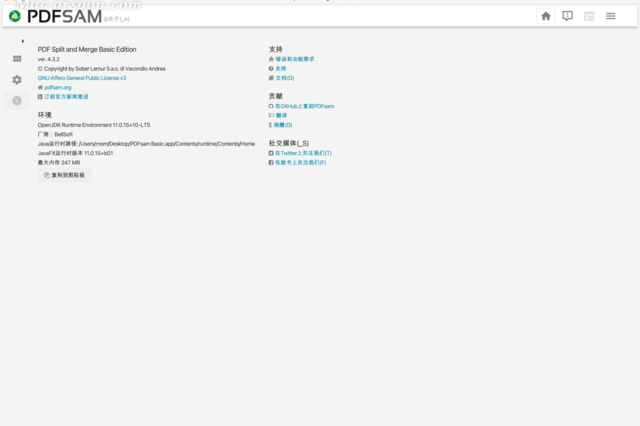Click the OpenJDK Runtime Environment line
Screen dimensions: 640x426
[x=94, y=125]
